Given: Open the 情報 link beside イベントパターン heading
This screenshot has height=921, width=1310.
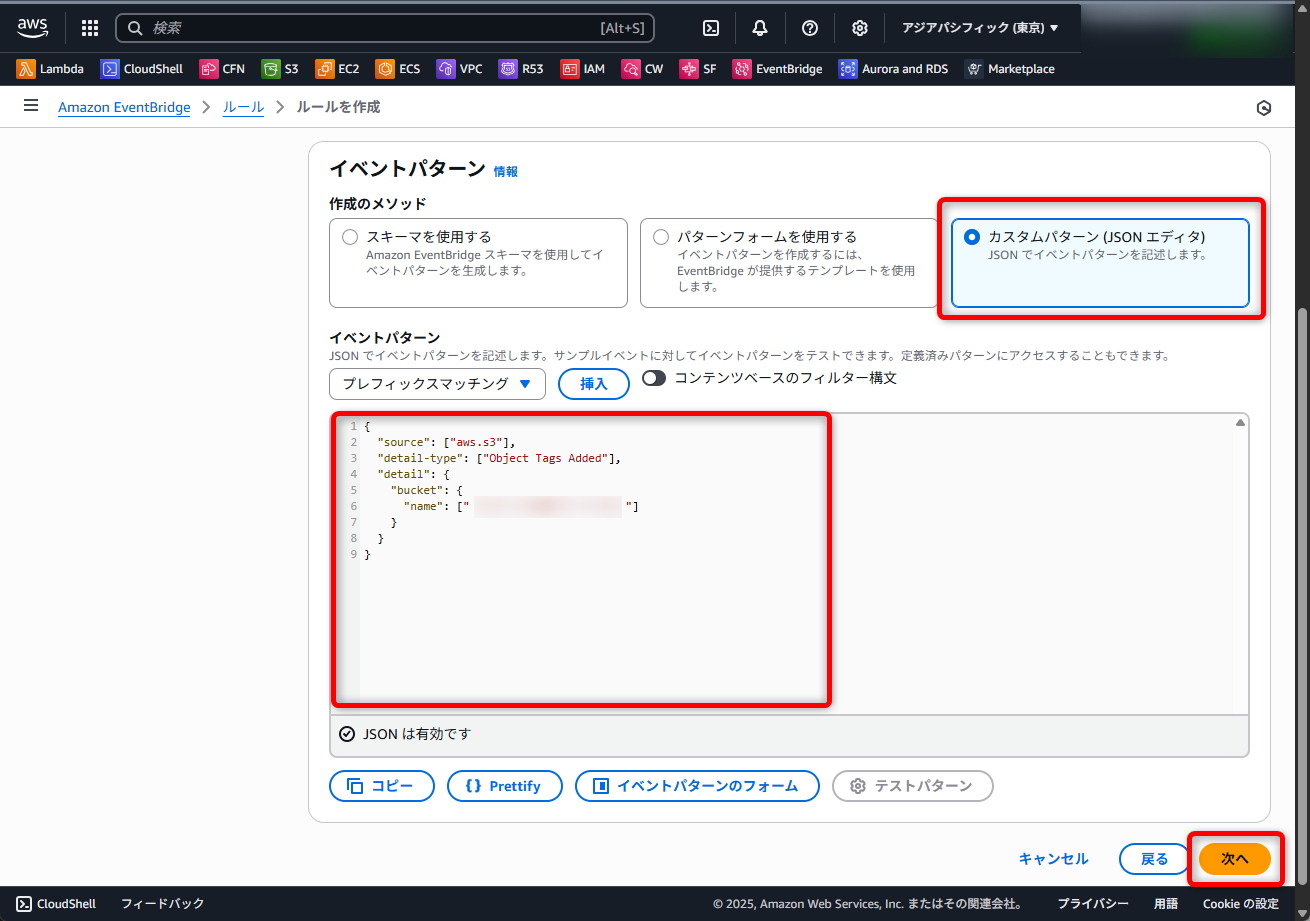Looking at the screenshot, I should [x=506, y=172].
